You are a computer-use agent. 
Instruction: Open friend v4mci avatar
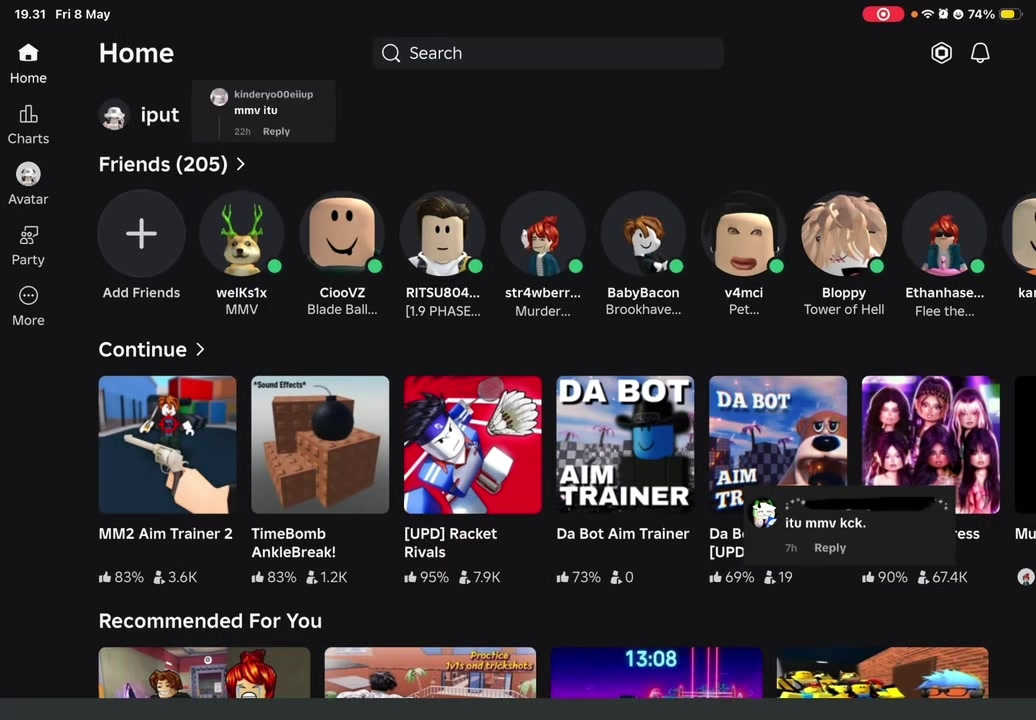744,233
